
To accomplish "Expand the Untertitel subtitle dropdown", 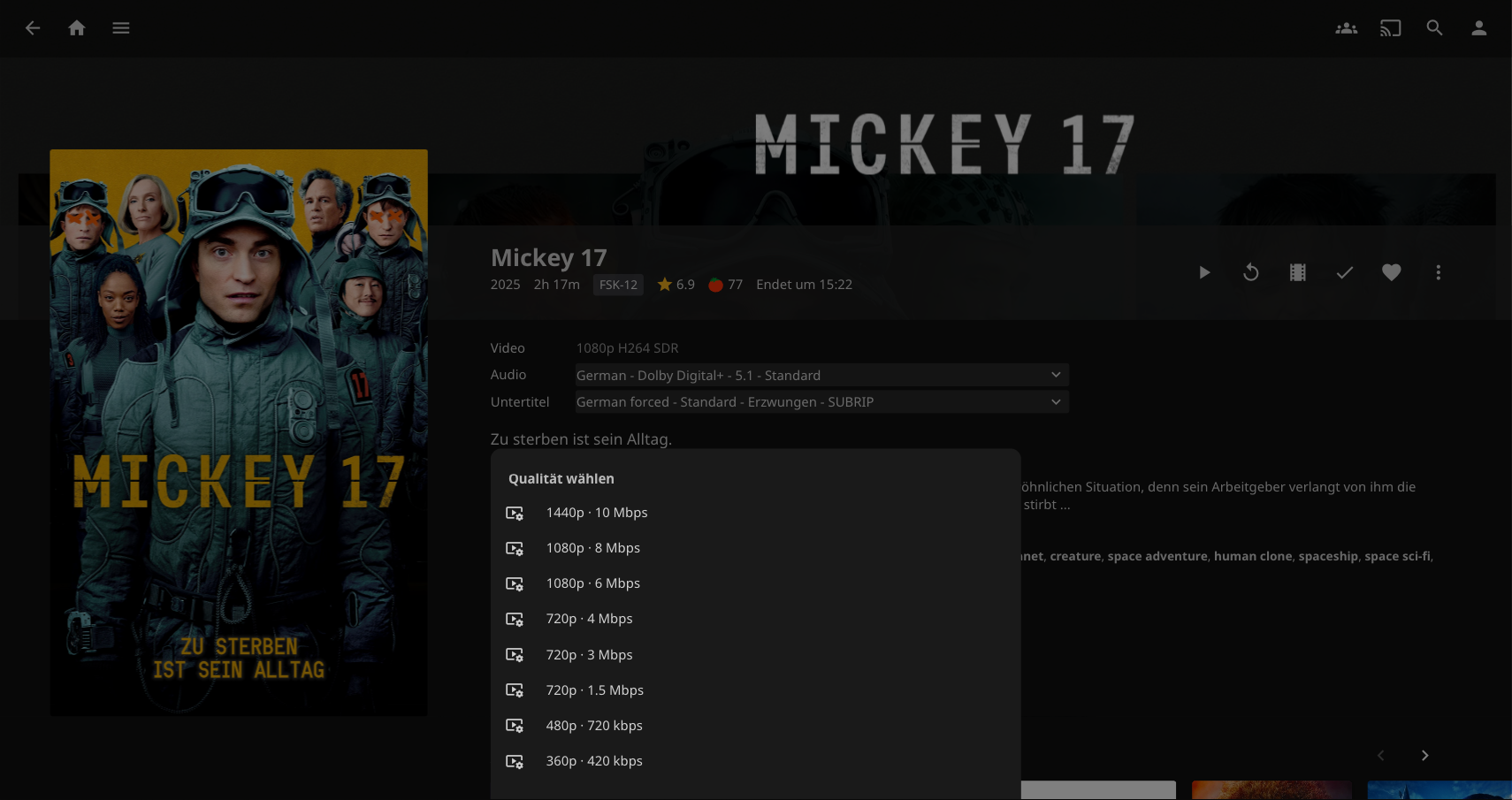I will [x=821, y=402].
